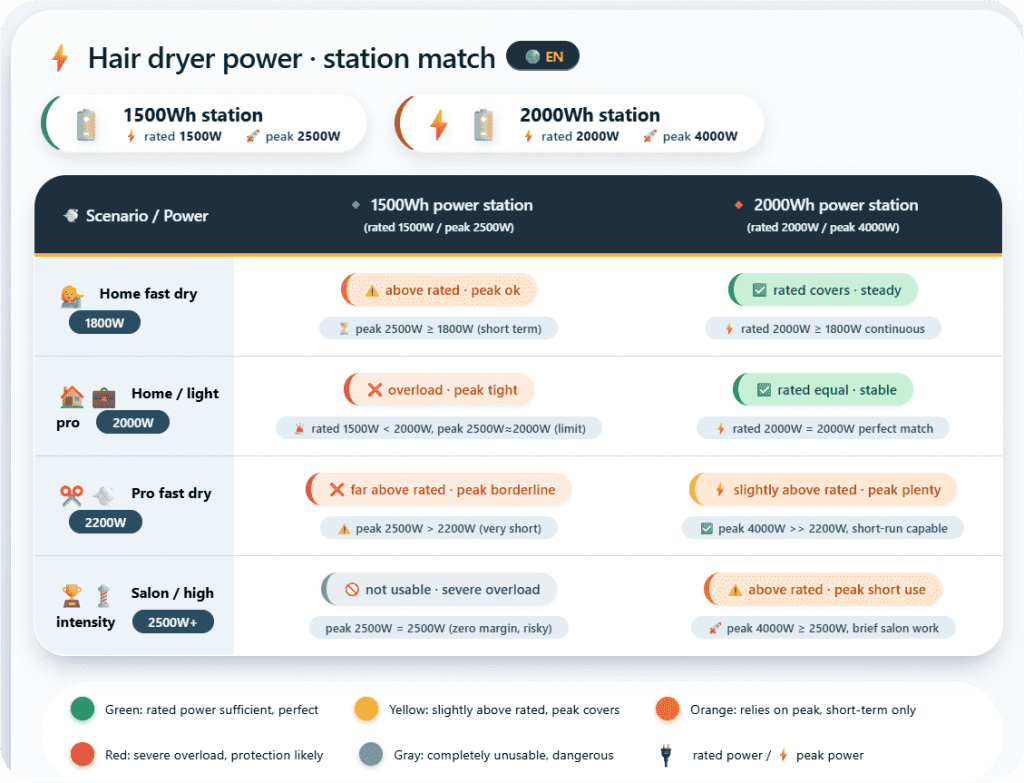Click the 1800W power badge
Image resolution: width=1024 pixels, height=783 pixels.
click(104, 322)
